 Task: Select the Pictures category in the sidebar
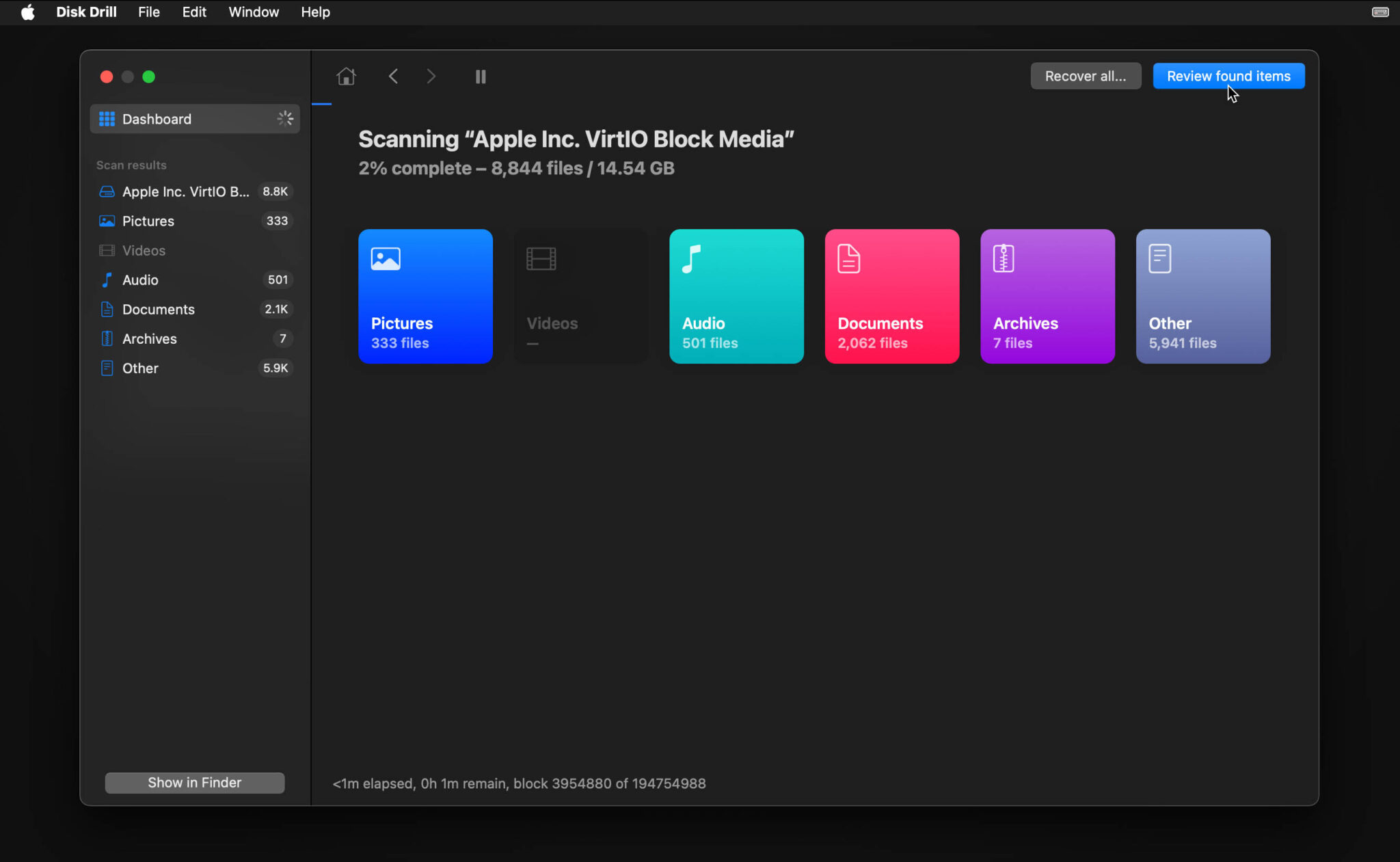point(148,221)
